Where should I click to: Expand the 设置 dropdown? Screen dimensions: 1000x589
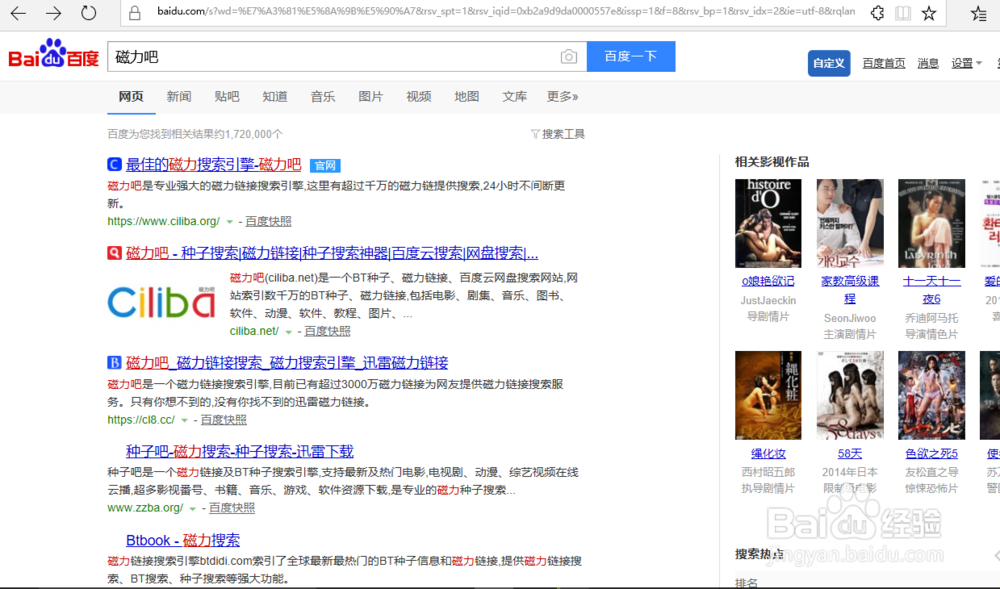pos(966,63)
